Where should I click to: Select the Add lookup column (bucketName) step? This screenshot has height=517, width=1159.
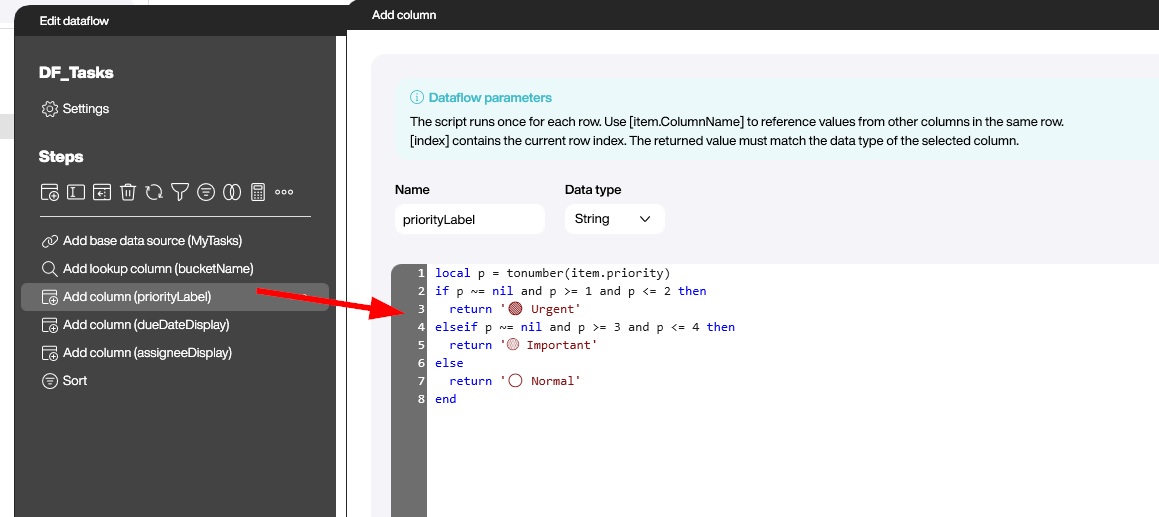pos(175,268)
